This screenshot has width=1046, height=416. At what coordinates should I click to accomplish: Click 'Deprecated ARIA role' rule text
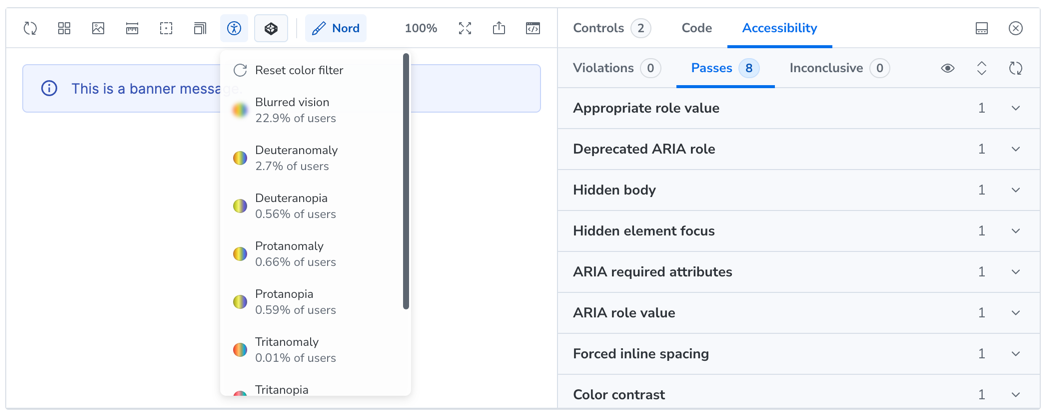pyautogui.click(x=644, y=149)
